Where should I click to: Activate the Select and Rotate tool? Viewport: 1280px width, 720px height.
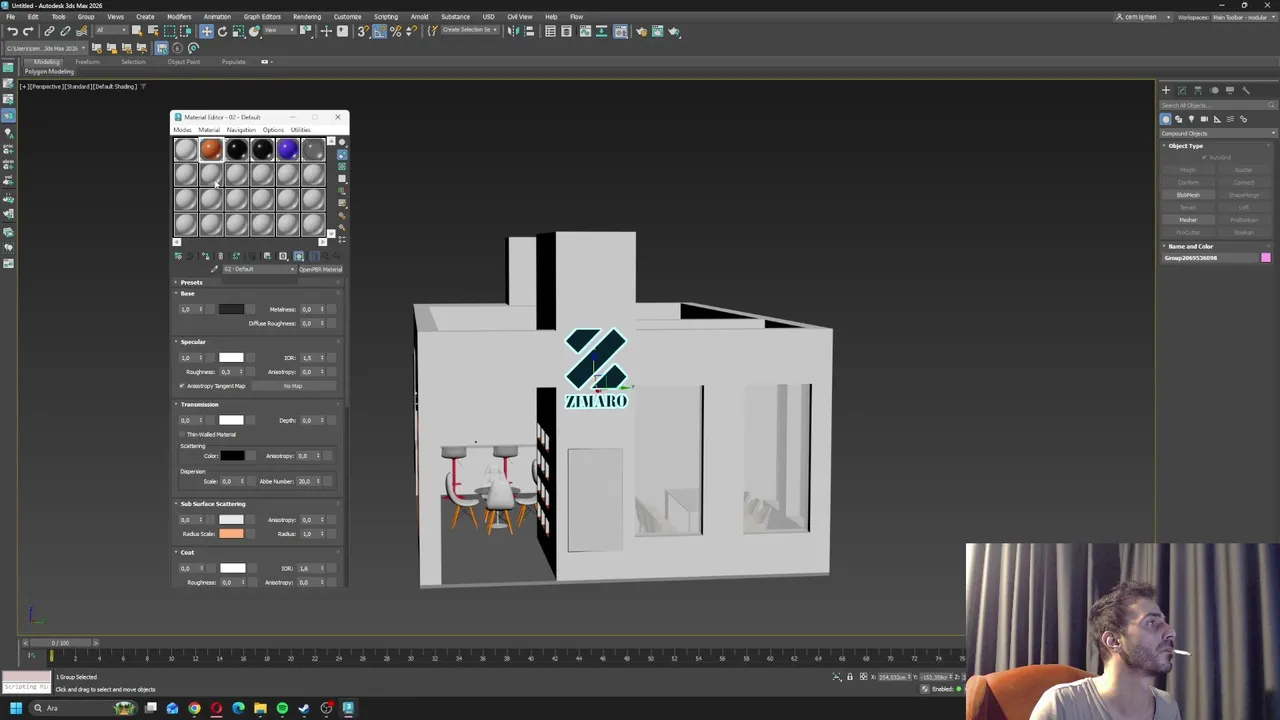[x=222, y=31]
